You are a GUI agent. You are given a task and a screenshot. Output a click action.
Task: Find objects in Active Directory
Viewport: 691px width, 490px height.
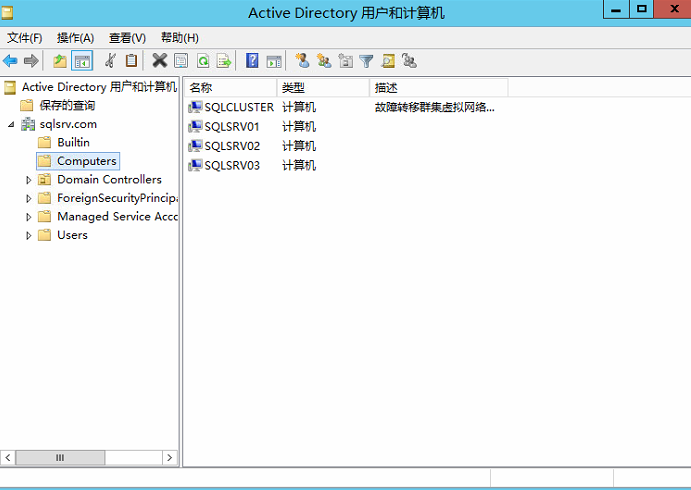(388, 61)
